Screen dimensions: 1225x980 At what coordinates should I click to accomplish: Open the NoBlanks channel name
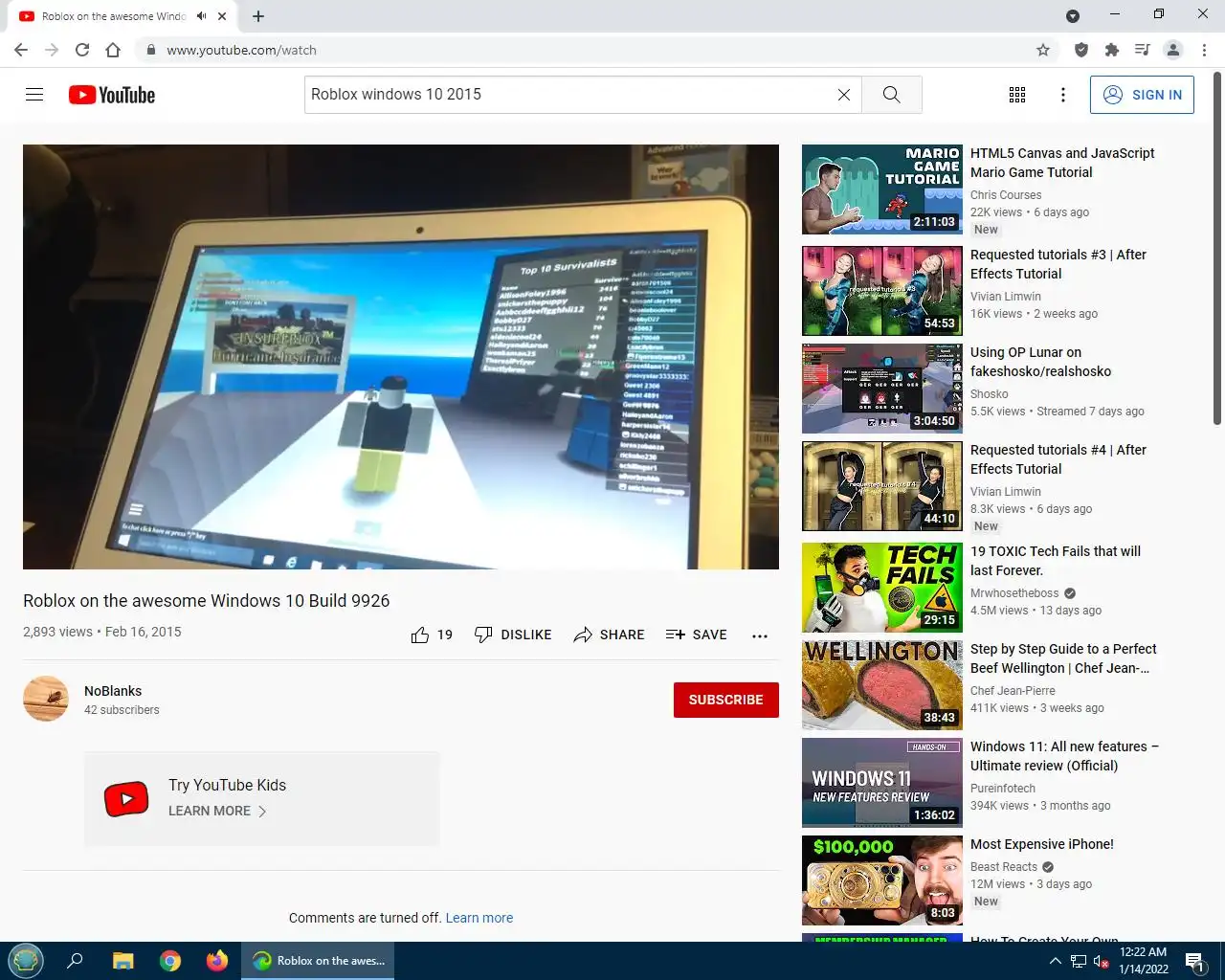click(113, 691)
